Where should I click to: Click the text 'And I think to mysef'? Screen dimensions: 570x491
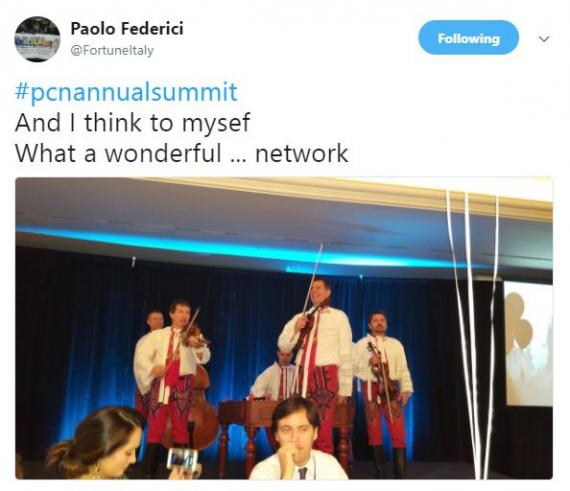click(x=132, y=123)
